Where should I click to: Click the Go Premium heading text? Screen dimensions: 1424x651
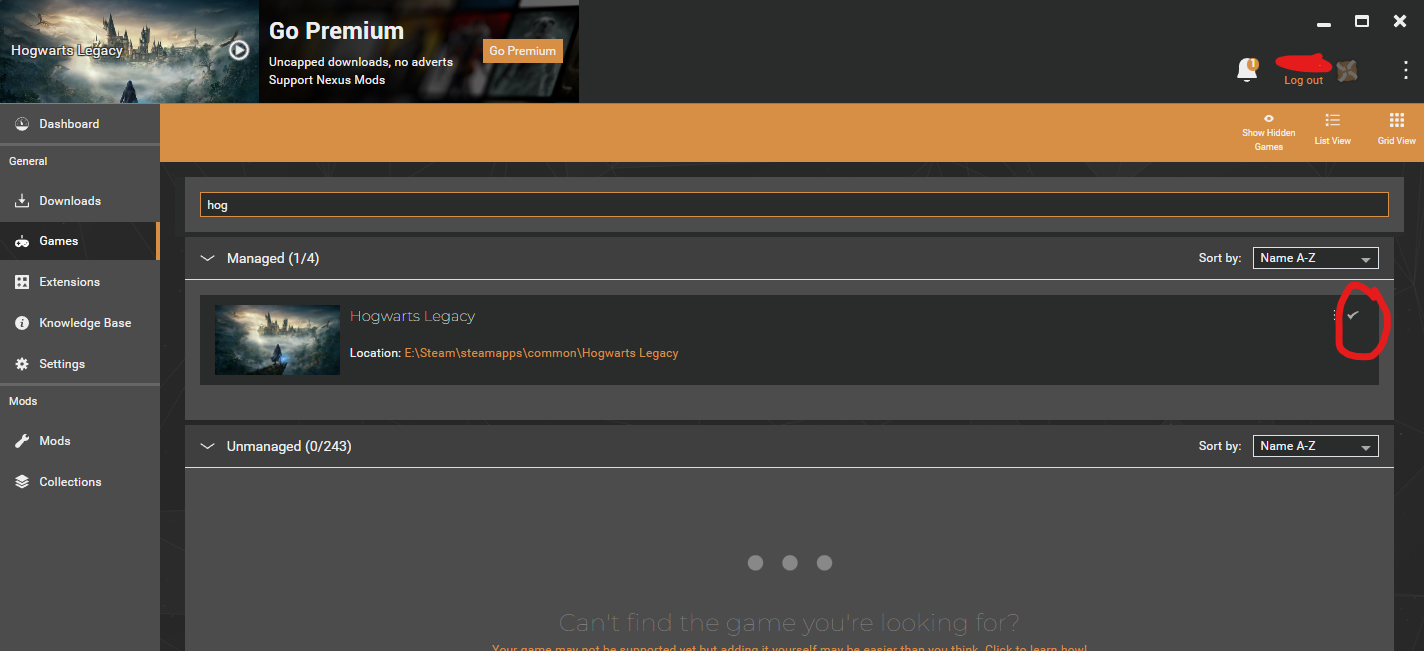336,31
